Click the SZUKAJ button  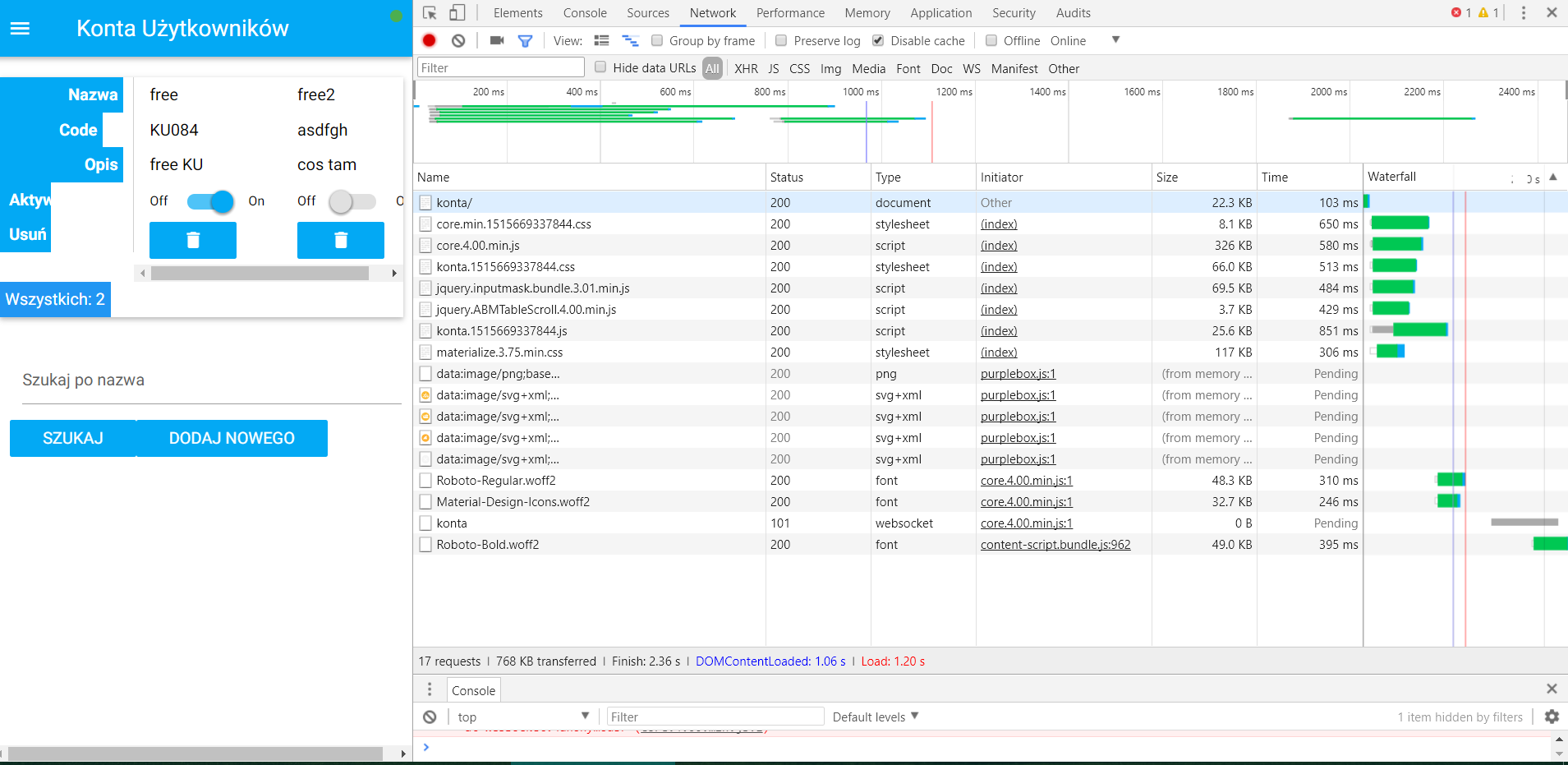[73, 438]
